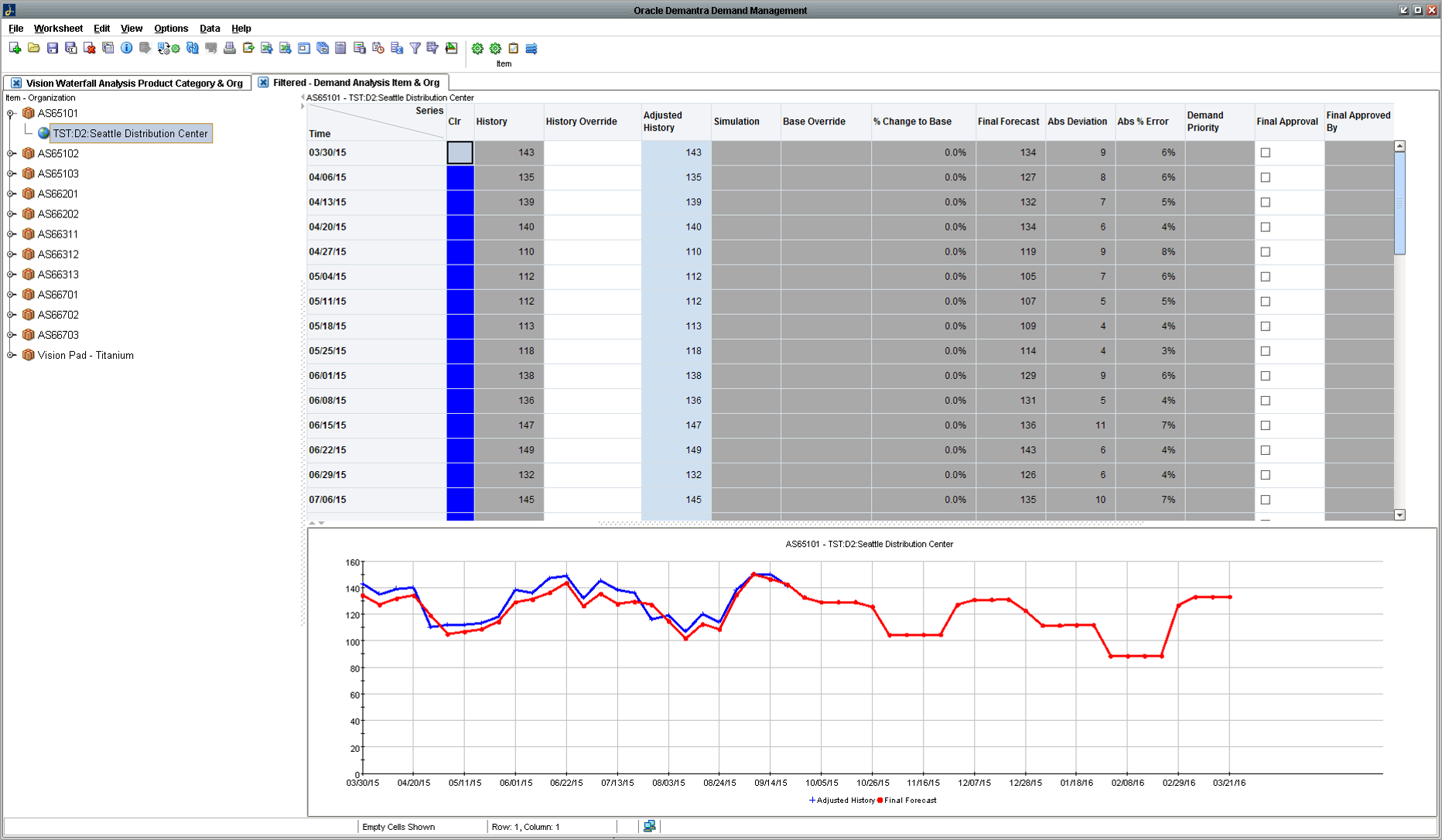Click the Final Forecast column header
Viewport: 1442px width, 840px height.
point(1008,121)
